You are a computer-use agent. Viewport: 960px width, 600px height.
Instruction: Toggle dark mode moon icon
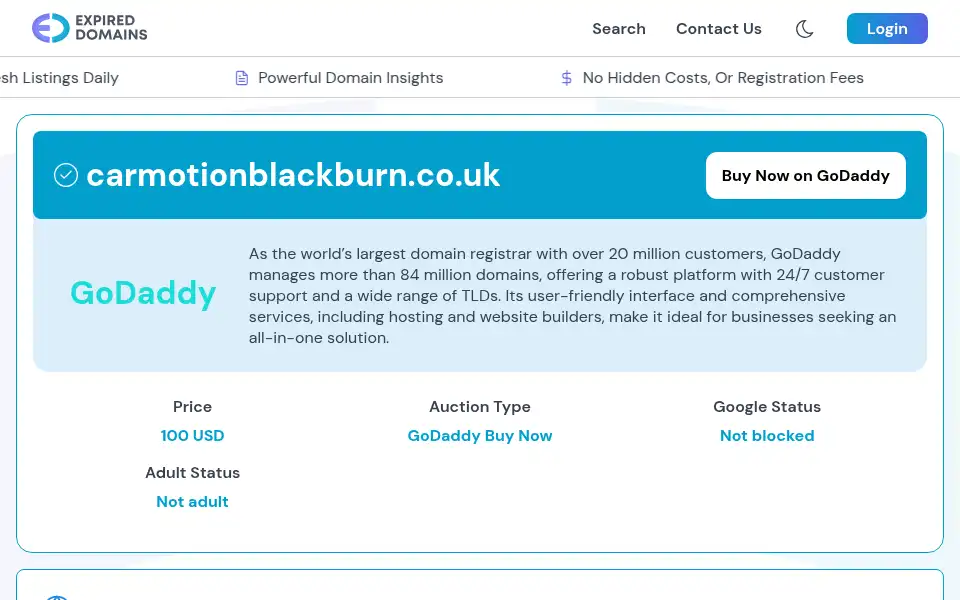(804, 29)
